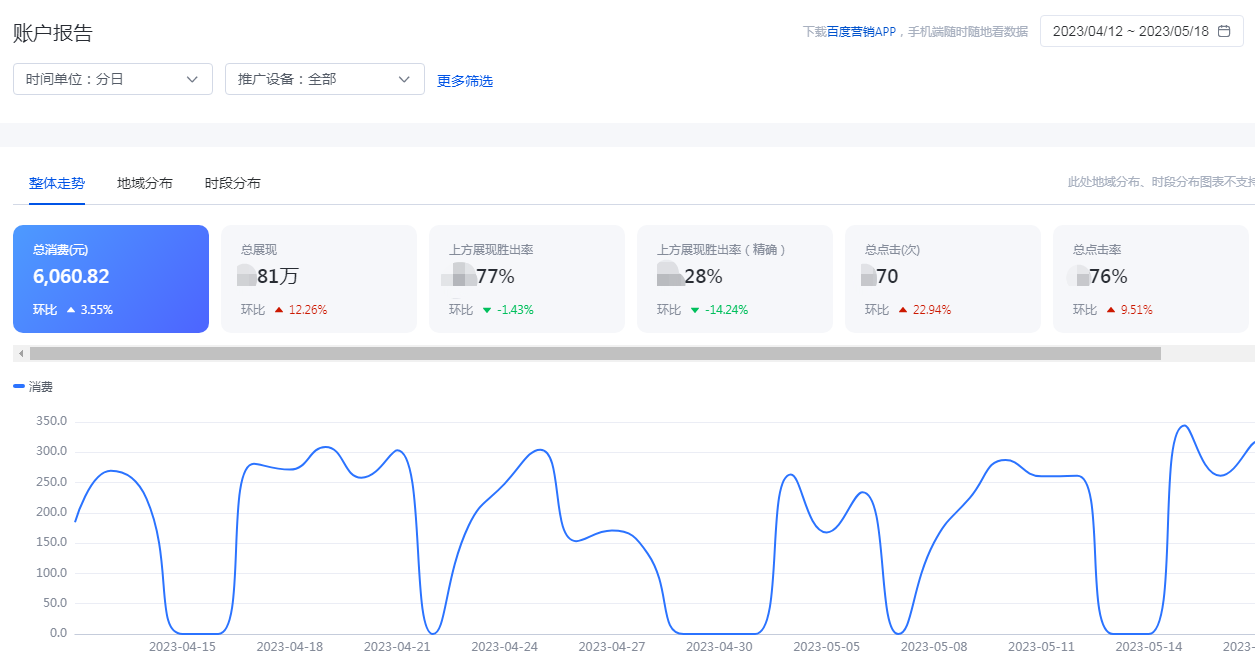1255x665 pixels.
Task: Click the 2023-04-15 axis label
Action: tap(182, 647)
